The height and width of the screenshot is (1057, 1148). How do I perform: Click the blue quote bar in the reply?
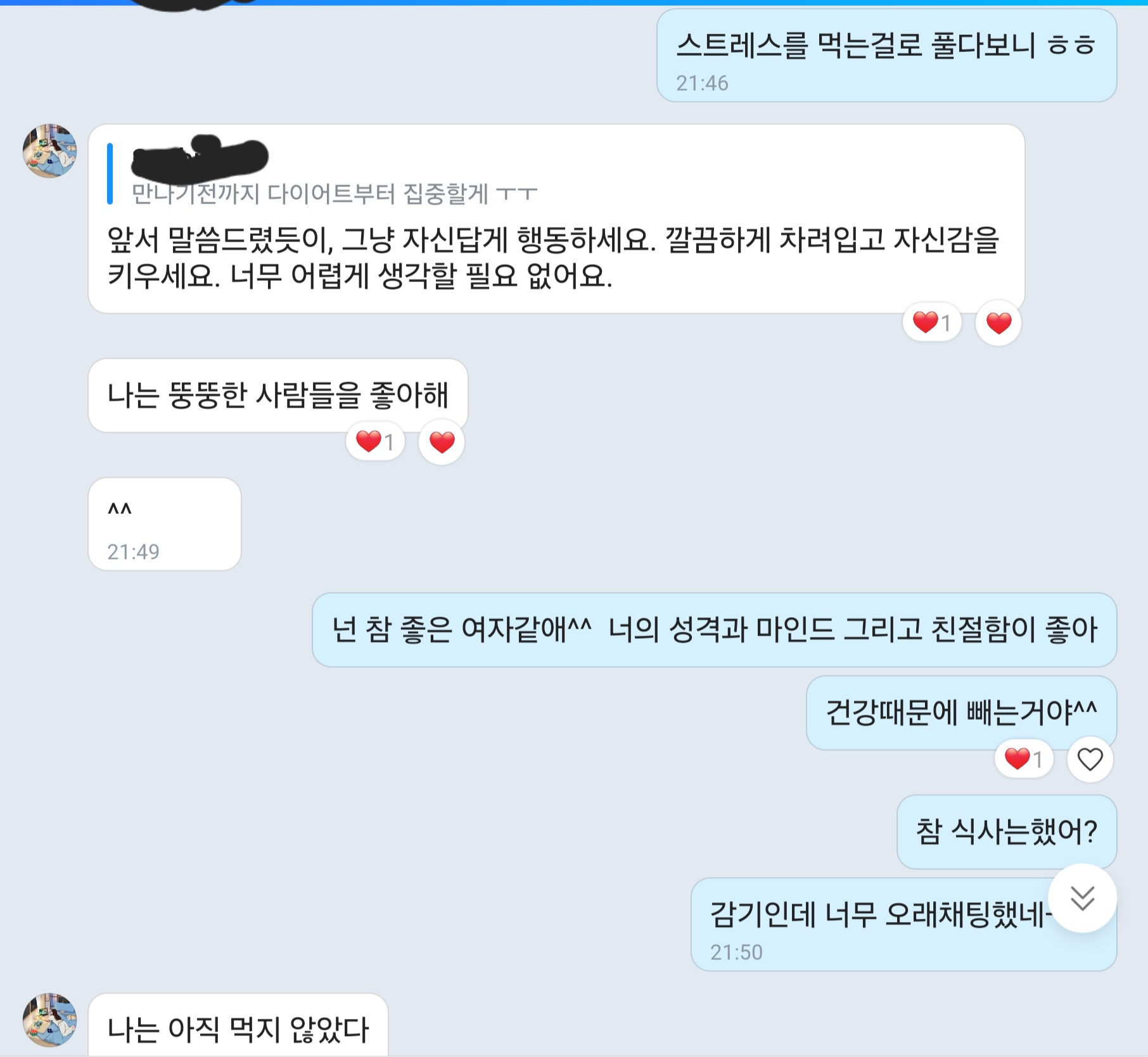[x=110, y=174]
